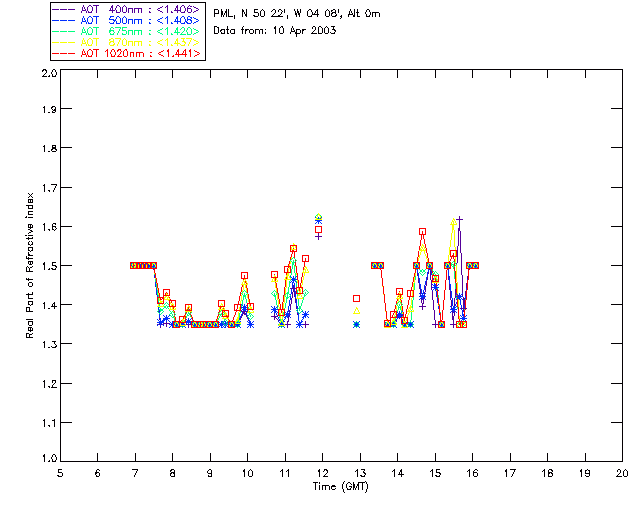Click the y-axis tick label 1.0

49,458
